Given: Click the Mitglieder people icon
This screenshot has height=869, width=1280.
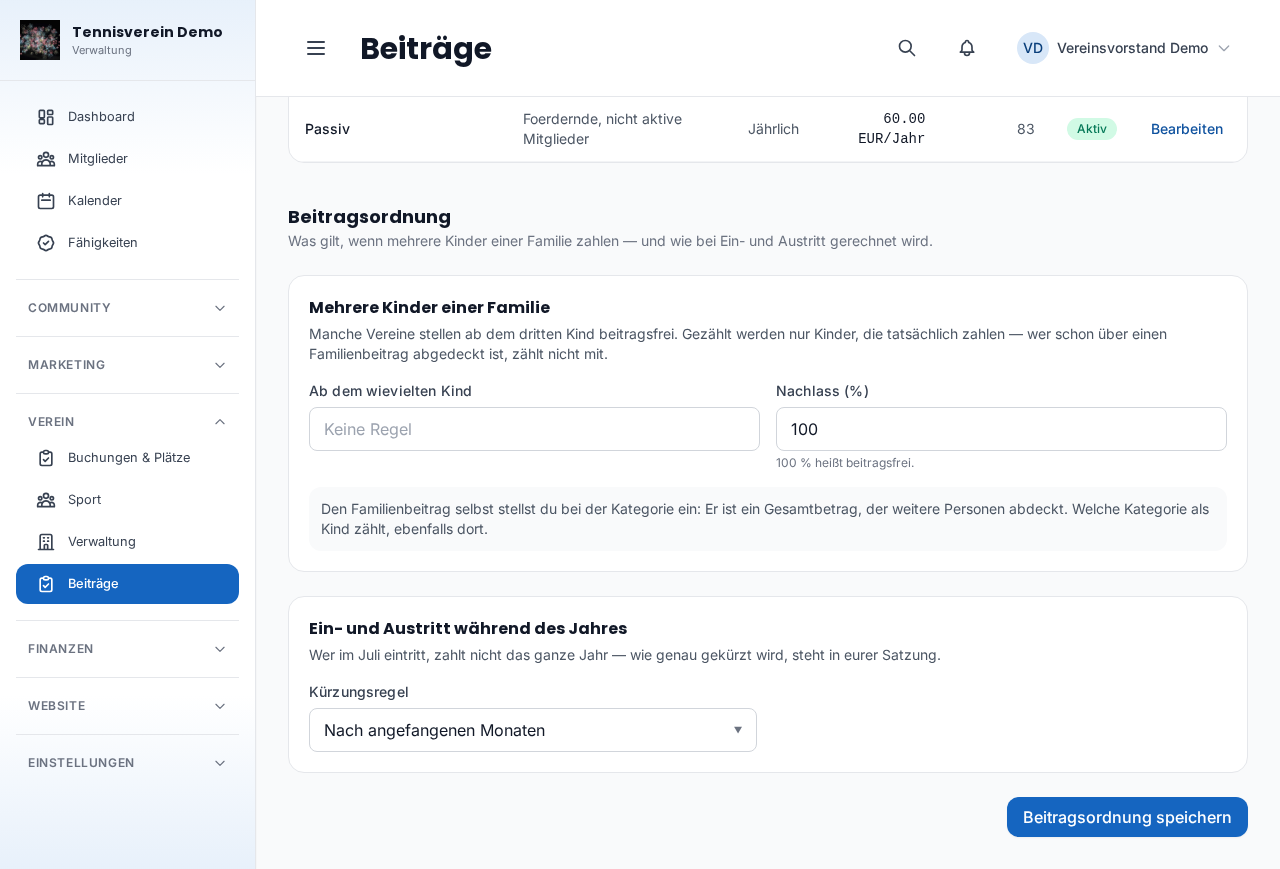Looking at the screenshot, I should point(46,159).
